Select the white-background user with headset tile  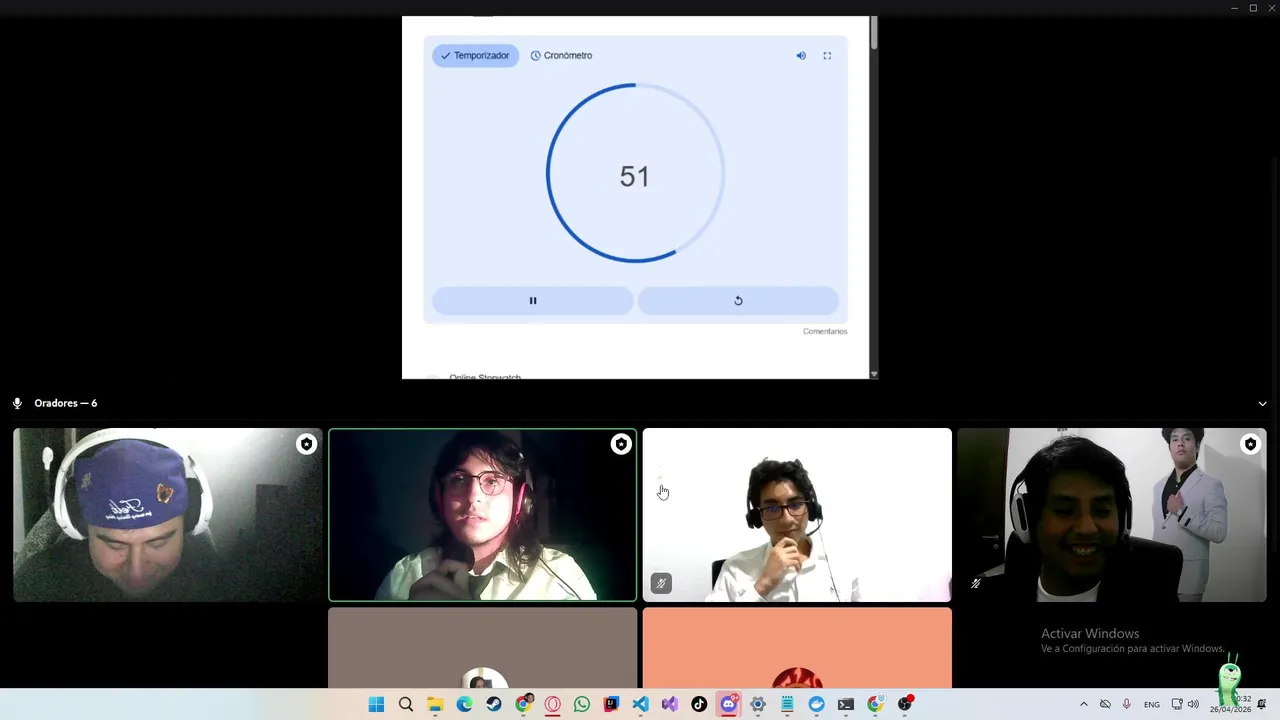[797, 515]
